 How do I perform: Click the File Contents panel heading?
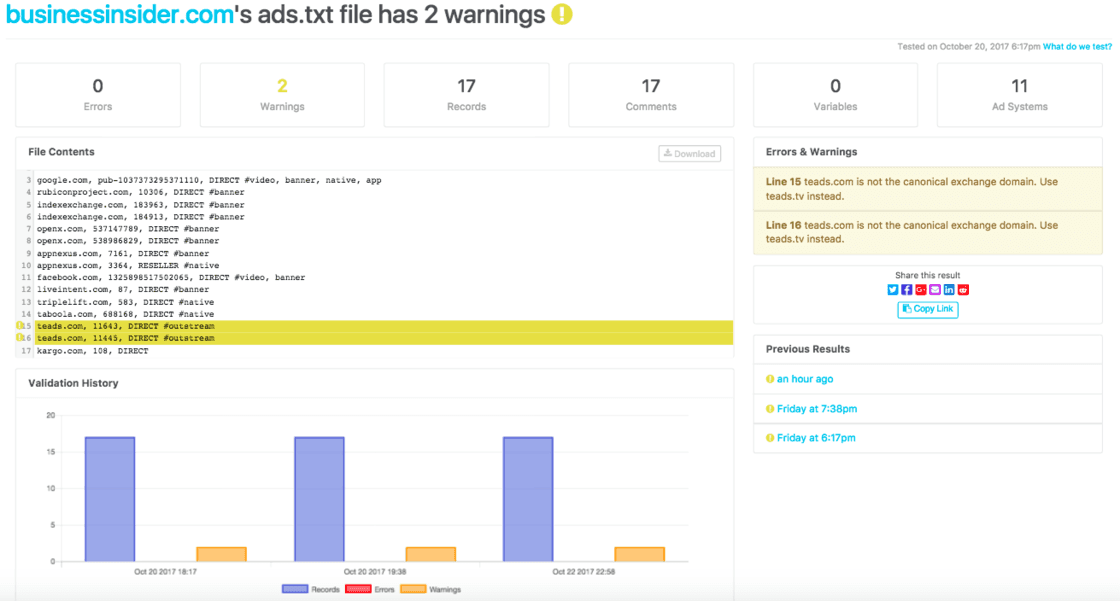click(61, 152)
